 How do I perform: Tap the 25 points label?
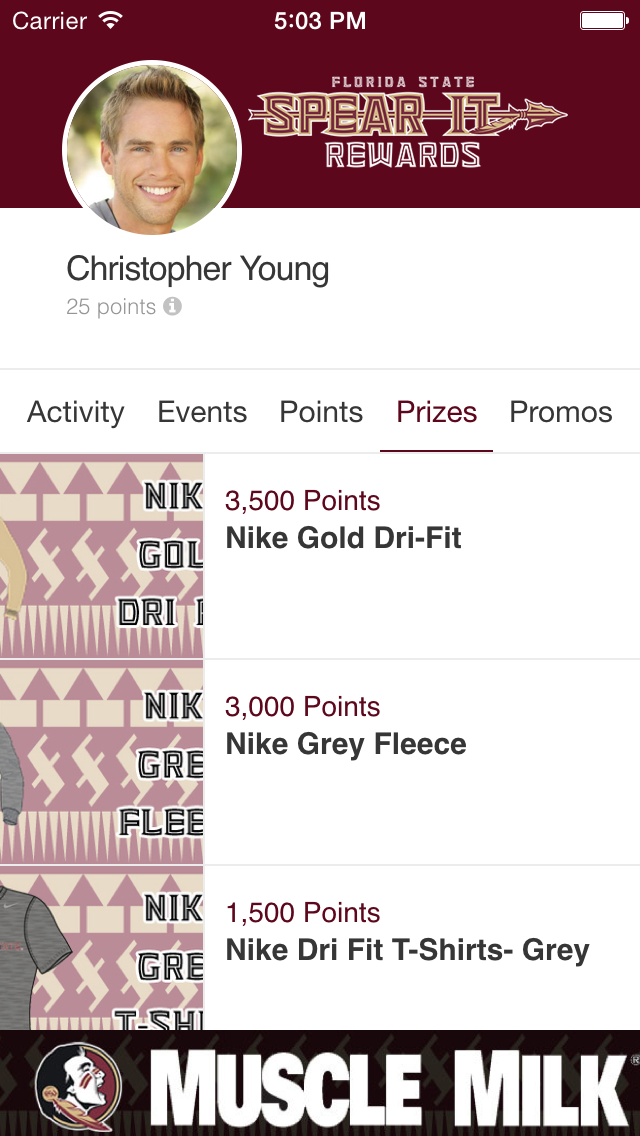(111, 306)
